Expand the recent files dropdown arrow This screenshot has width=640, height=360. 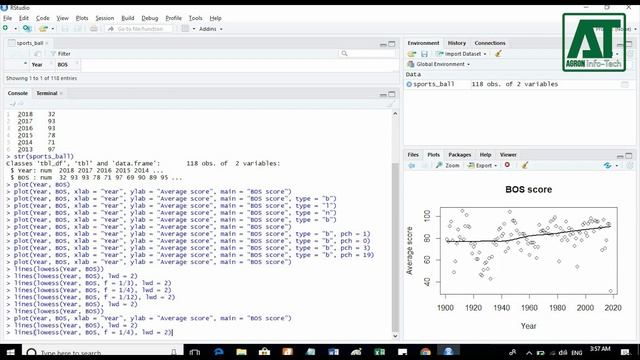coord(53,29)
